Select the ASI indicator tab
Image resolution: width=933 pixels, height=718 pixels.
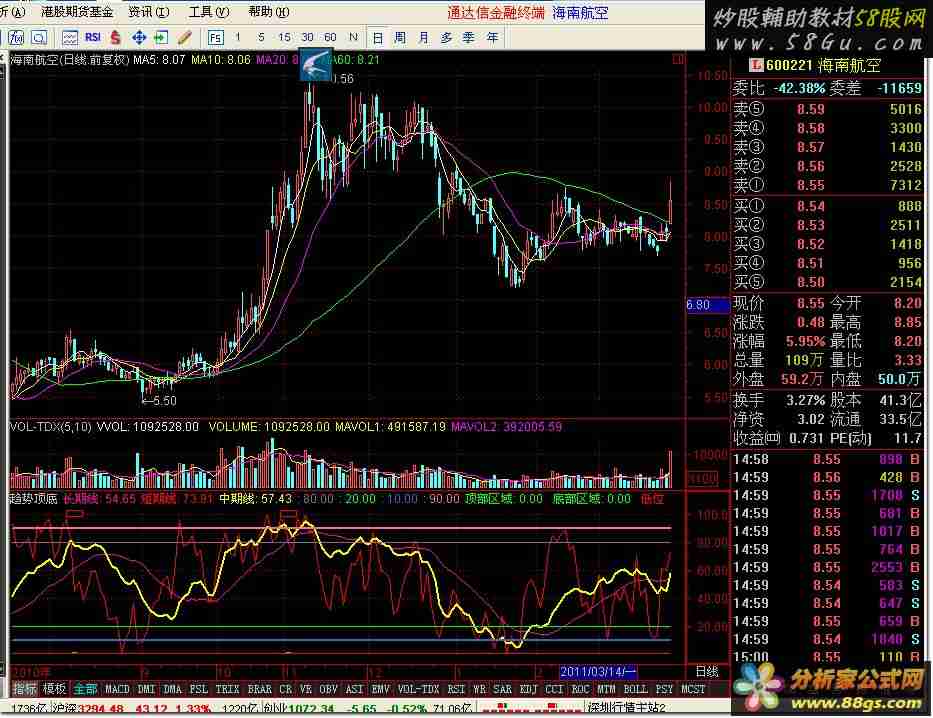(x=354, y=689)
